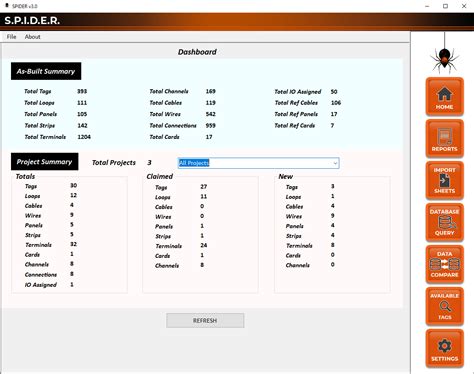Screen dimensions: 474x374
Task: Open the Database Query tool
Action: 444,223
